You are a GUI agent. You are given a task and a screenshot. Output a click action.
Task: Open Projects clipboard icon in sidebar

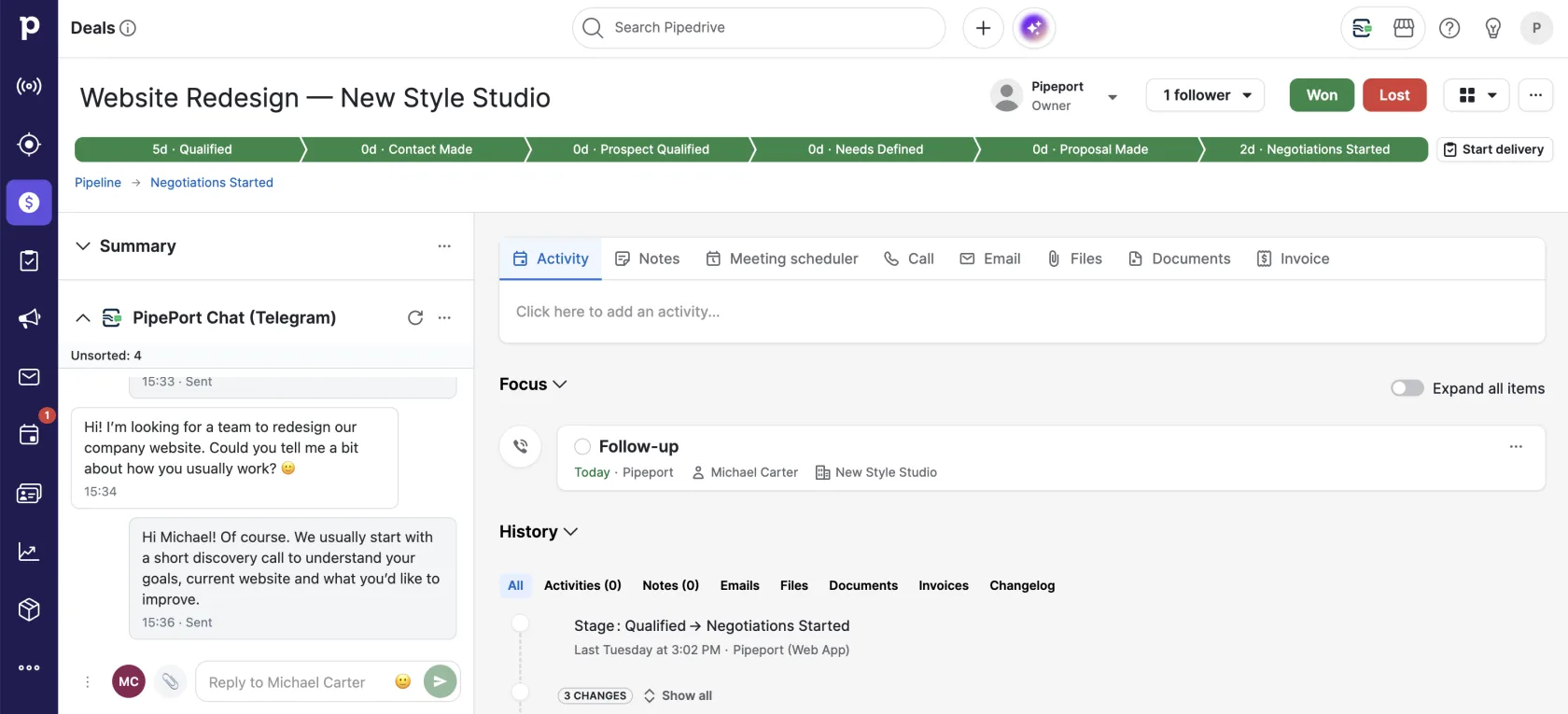pyautogui.click(x=29, y=260)
